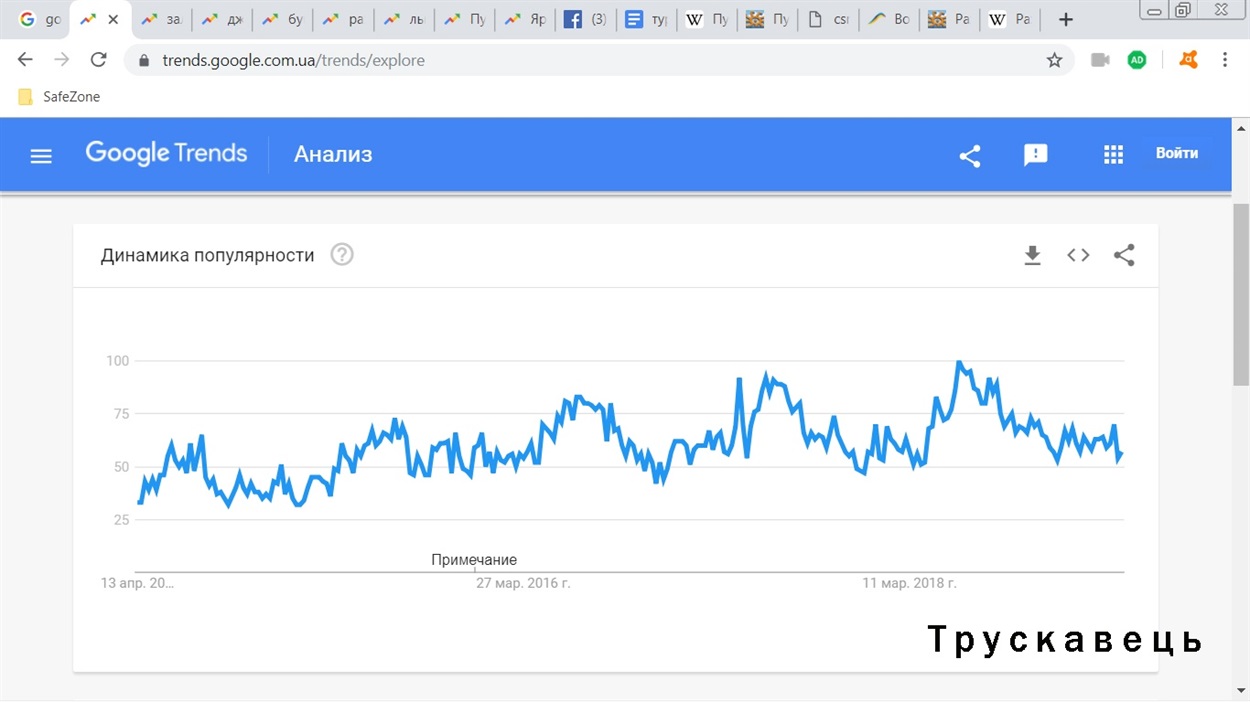Viewport: 1250px width, 702px height.
Task: Click the Google Trends logo
Action: pyautogui.click(x=166, y=154)
